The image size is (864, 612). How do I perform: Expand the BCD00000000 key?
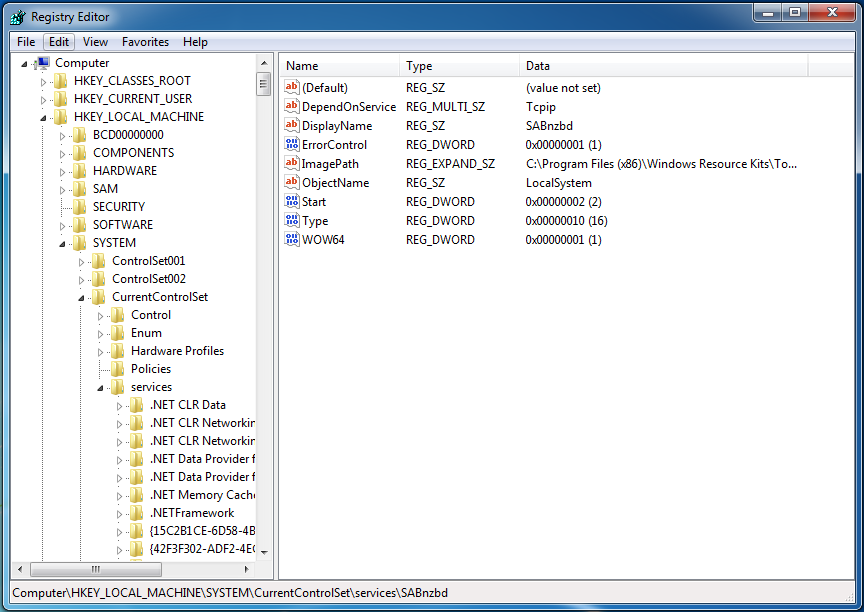62,136
